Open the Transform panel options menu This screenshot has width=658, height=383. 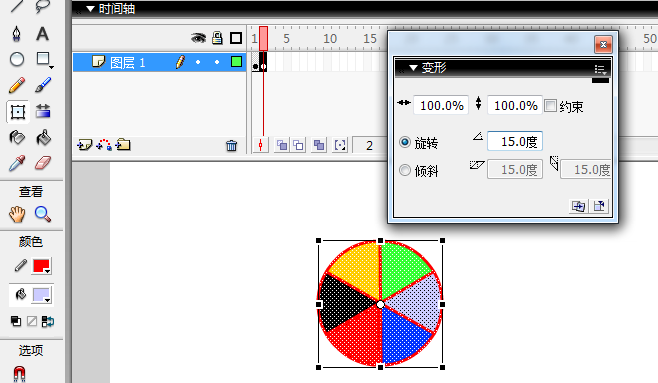coord(600,69)
